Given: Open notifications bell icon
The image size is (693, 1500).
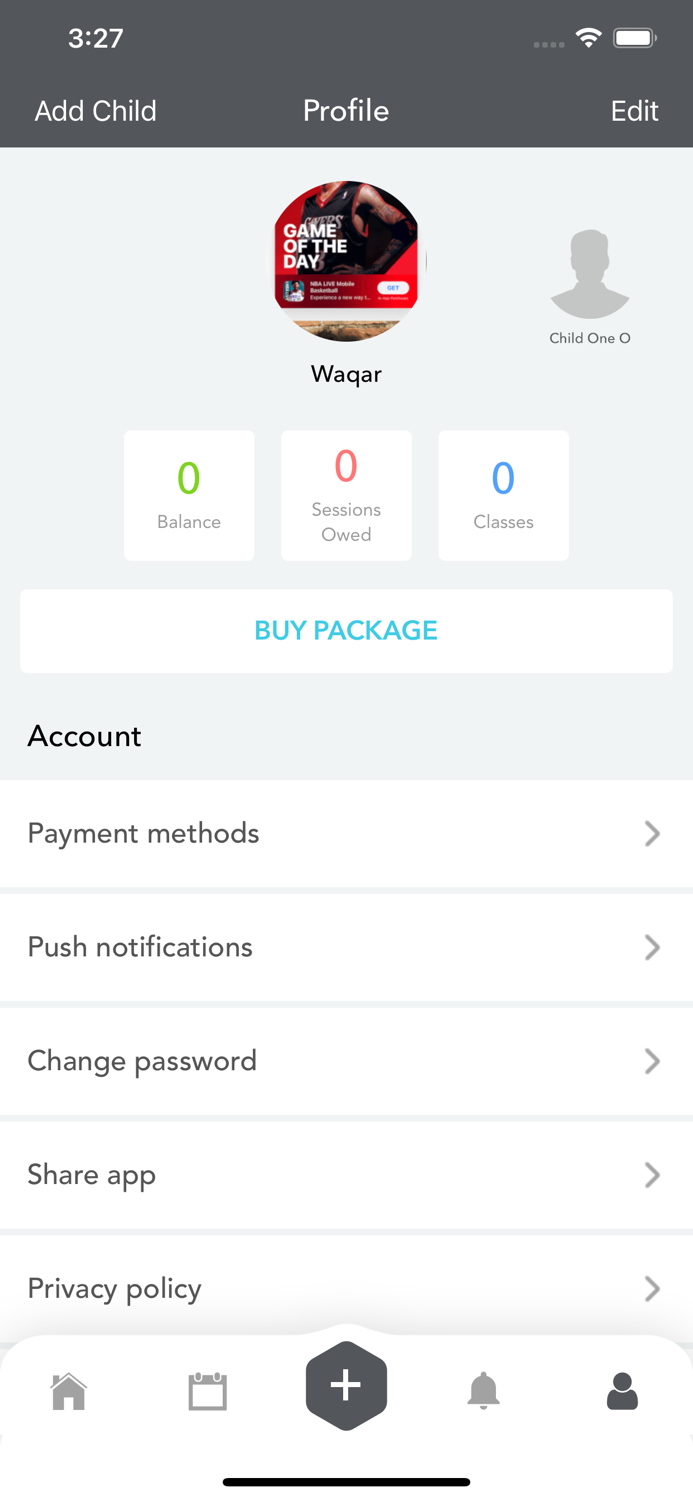Looking at the screenshot, I should point(484,1391).
